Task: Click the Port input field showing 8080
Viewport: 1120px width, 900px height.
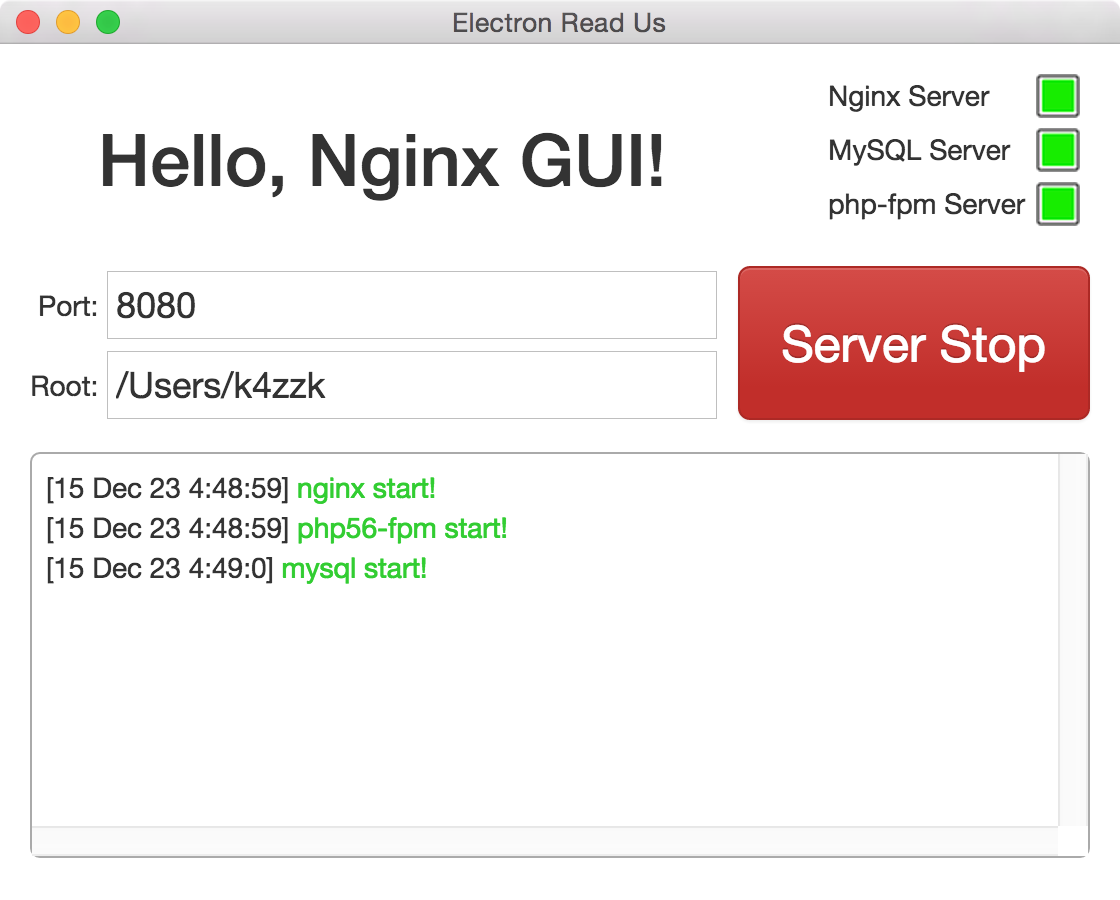Action: [x=410, y=305]
